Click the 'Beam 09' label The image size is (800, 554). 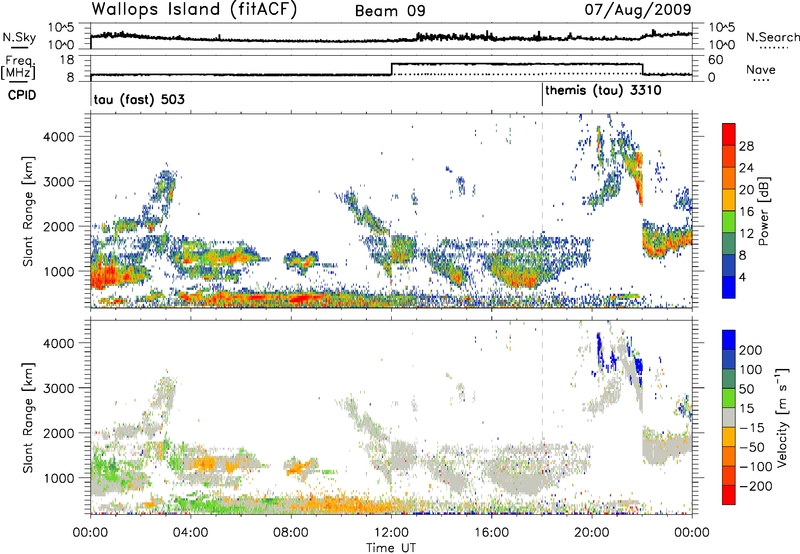(x=390, y=11)
